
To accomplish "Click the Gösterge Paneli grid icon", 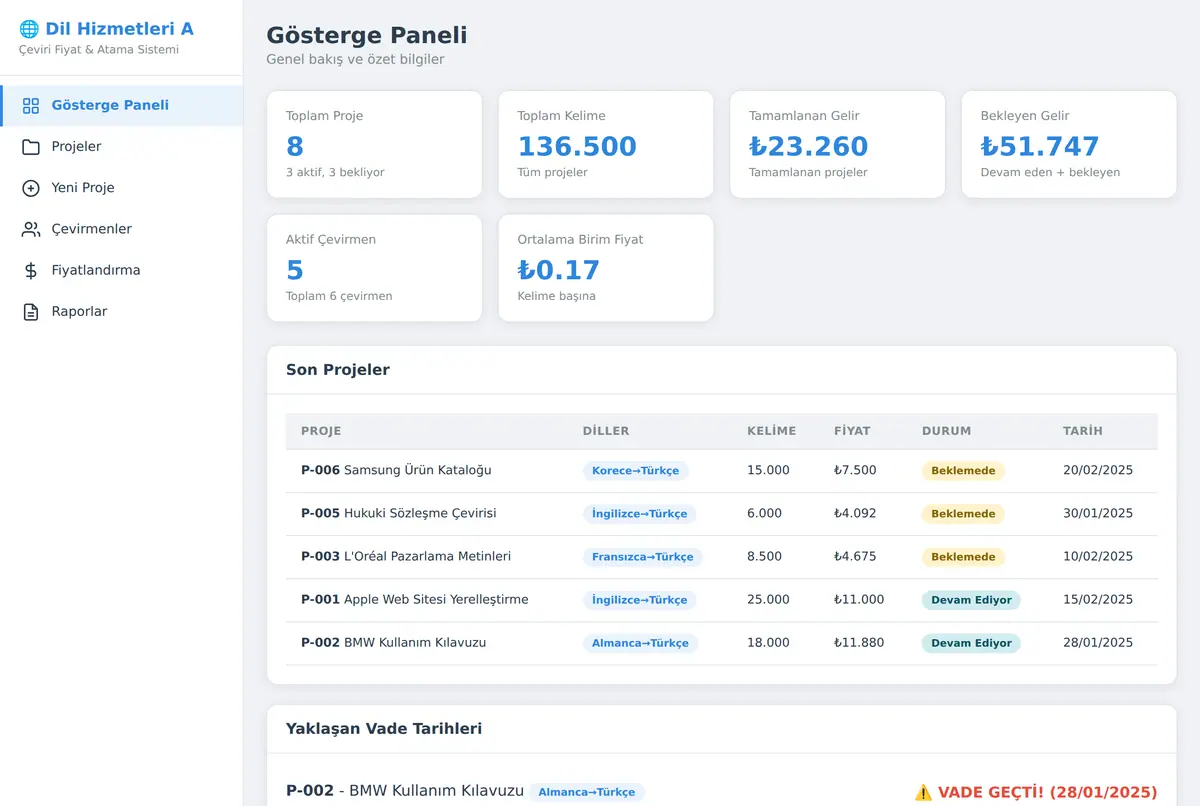I will coord(31,106).
